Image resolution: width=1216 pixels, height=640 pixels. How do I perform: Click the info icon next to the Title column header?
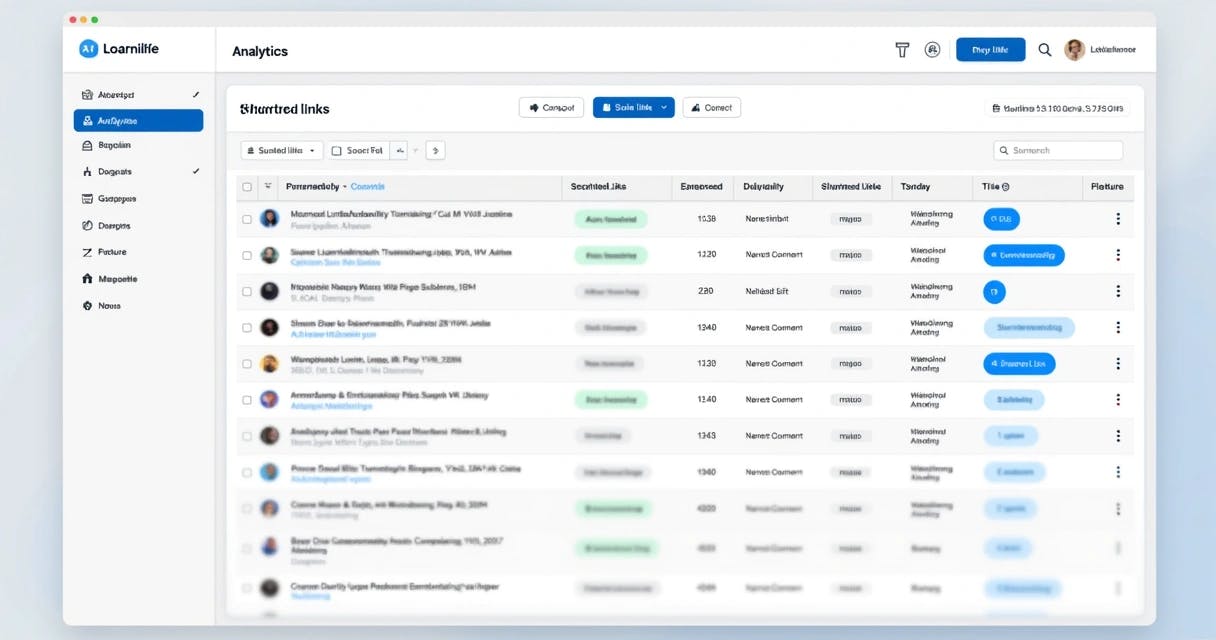tap(1005, 187)
